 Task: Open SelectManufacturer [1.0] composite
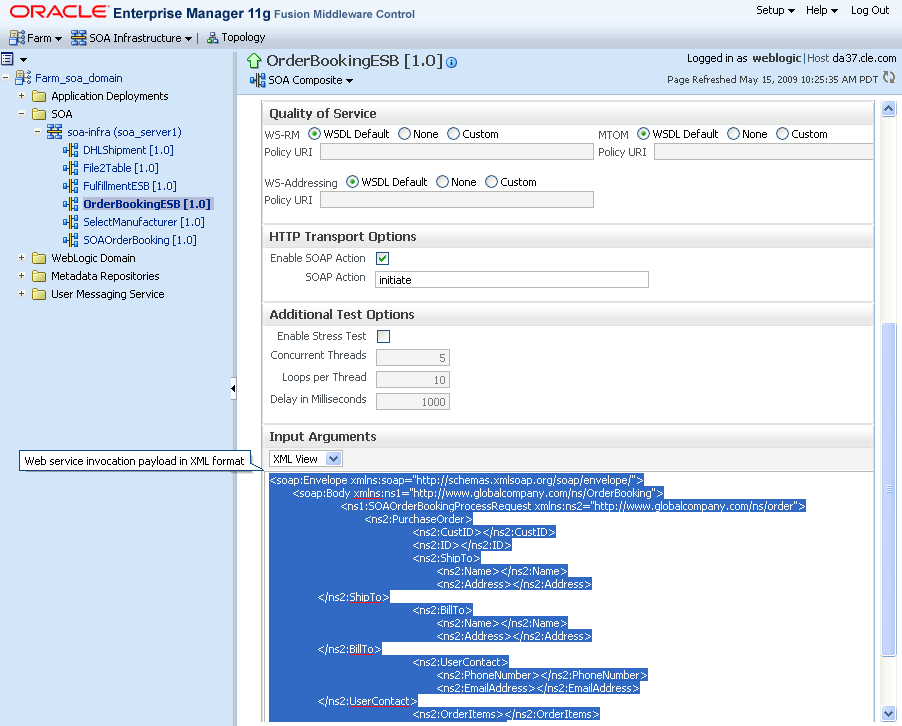click(144, 222)
